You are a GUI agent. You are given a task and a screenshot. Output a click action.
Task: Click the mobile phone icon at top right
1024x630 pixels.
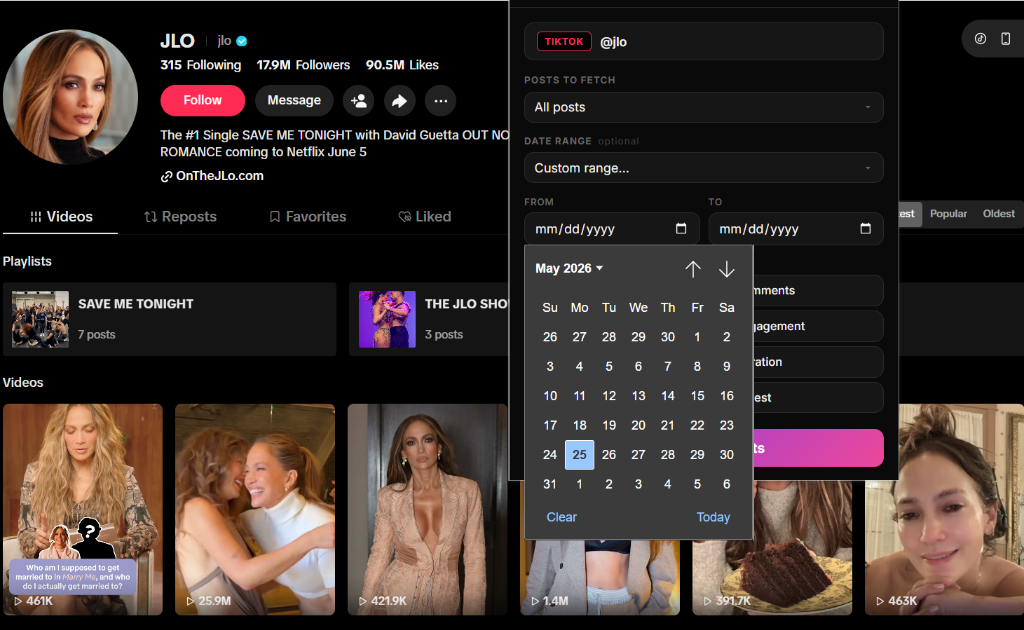(x=1006, y=39)
